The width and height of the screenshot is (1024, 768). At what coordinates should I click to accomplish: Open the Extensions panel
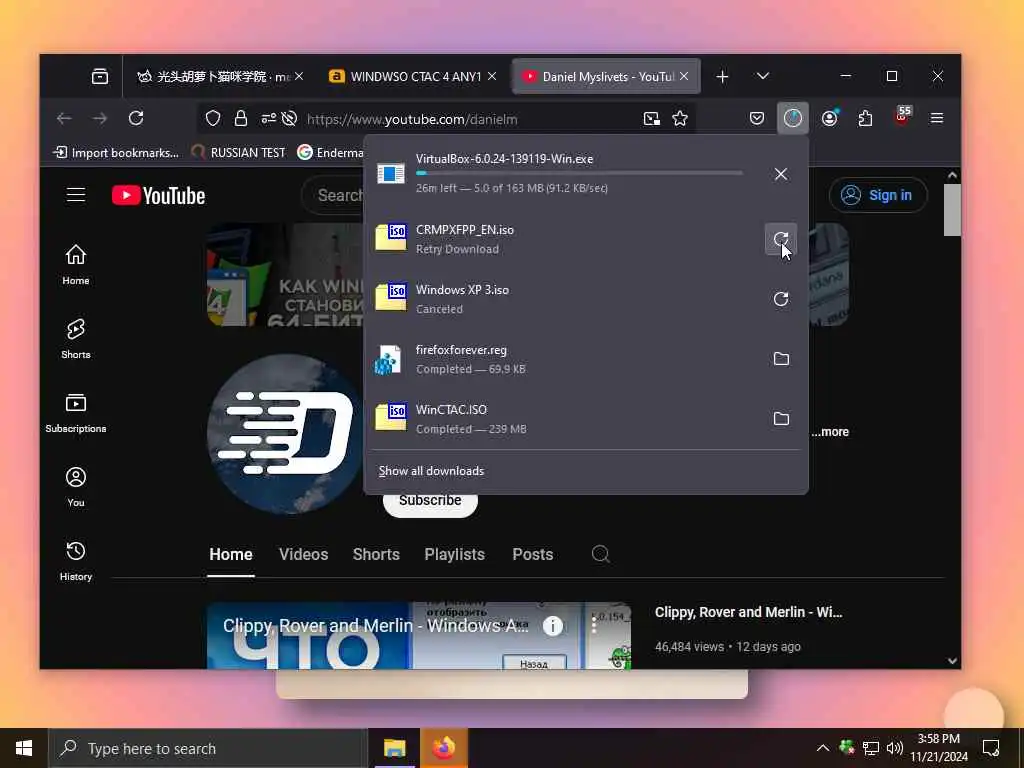[x=865, y=118]
